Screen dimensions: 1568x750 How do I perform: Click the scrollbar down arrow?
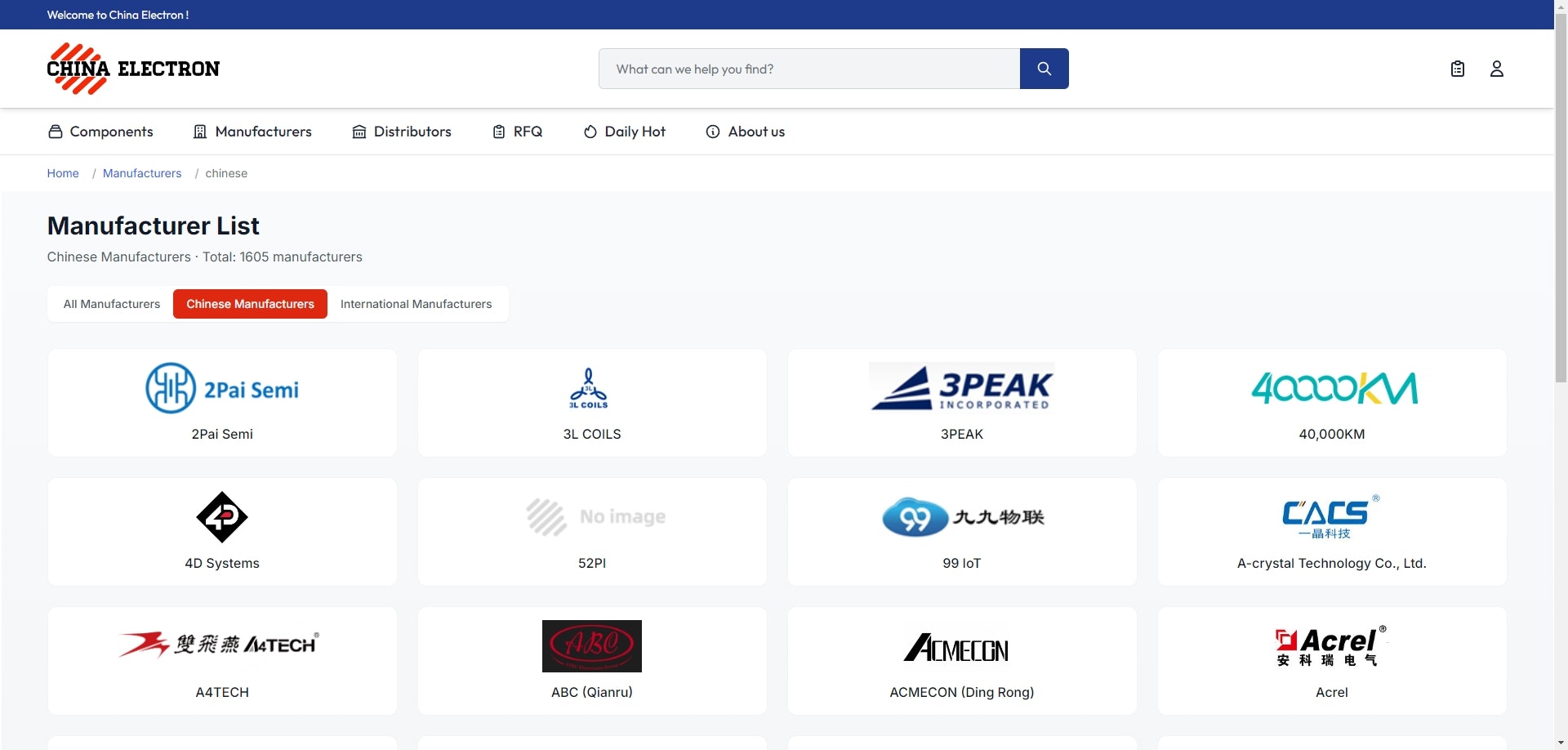tap(1561, 743)
